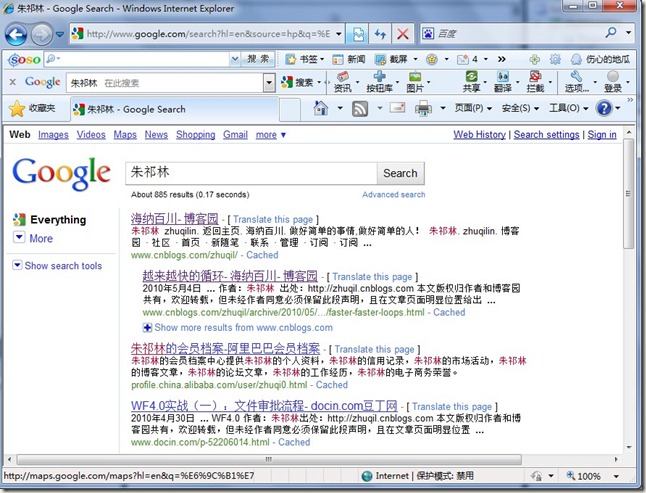Open the Images link in Google nav

53,135
